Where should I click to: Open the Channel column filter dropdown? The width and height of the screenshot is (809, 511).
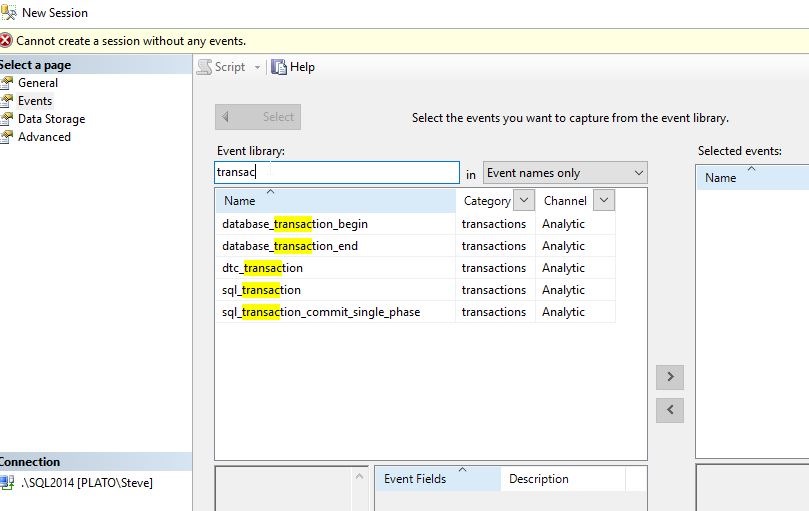pyautogui.click(x=602, y=201)
